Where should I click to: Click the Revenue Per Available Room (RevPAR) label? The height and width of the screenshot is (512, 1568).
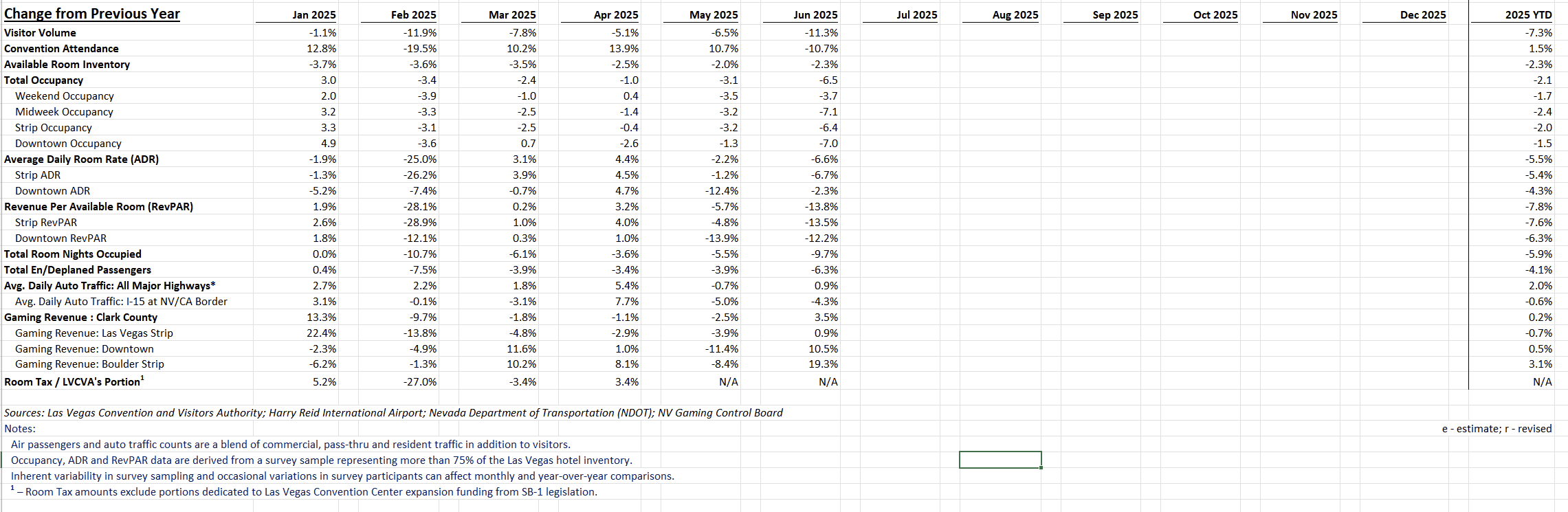click(98, 206)
